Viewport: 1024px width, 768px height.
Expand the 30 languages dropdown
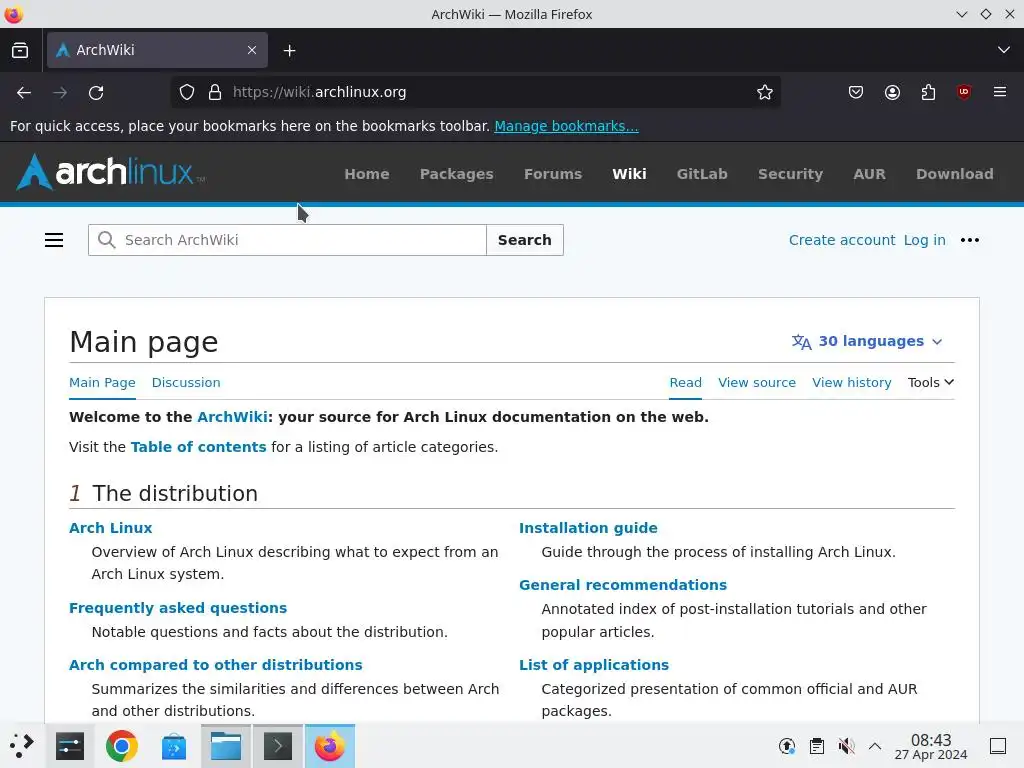tap(867, 342)
